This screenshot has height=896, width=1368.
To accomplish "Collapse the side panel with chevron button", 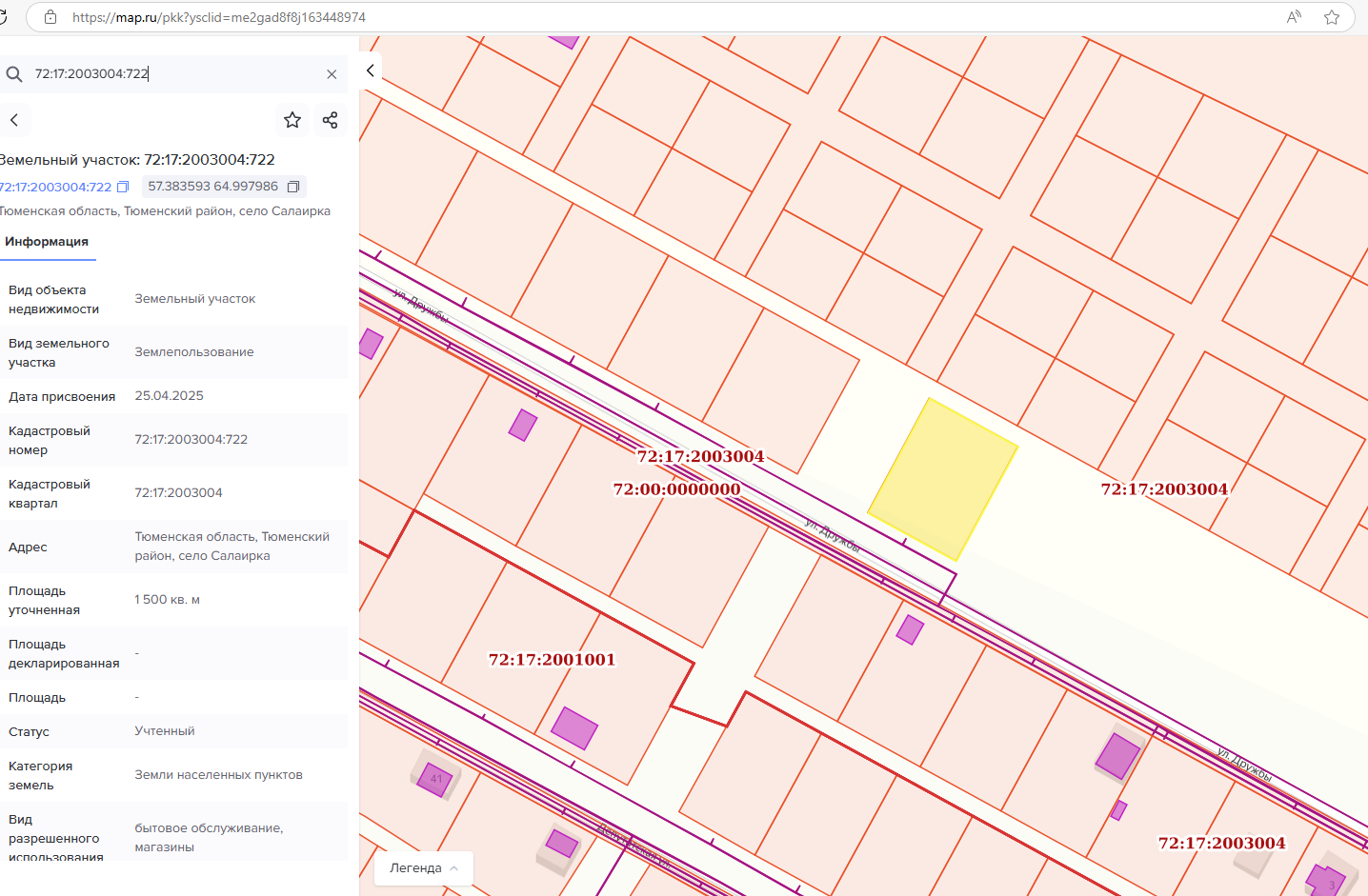I will [371, 70].
